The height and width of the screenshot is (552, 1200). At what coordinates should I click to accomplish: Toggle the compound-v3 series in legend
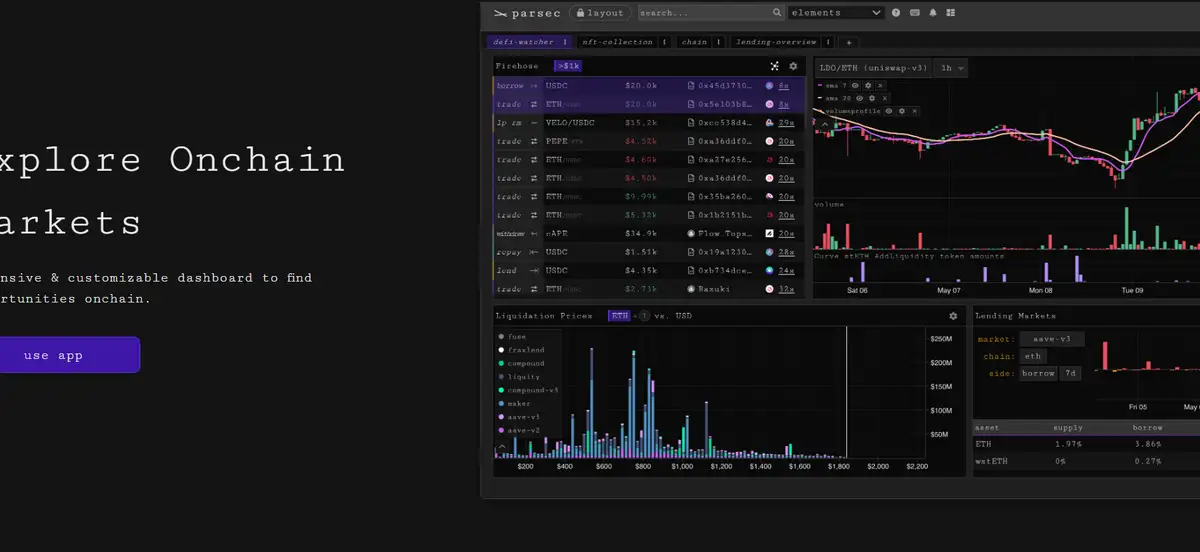click(528, 390)
